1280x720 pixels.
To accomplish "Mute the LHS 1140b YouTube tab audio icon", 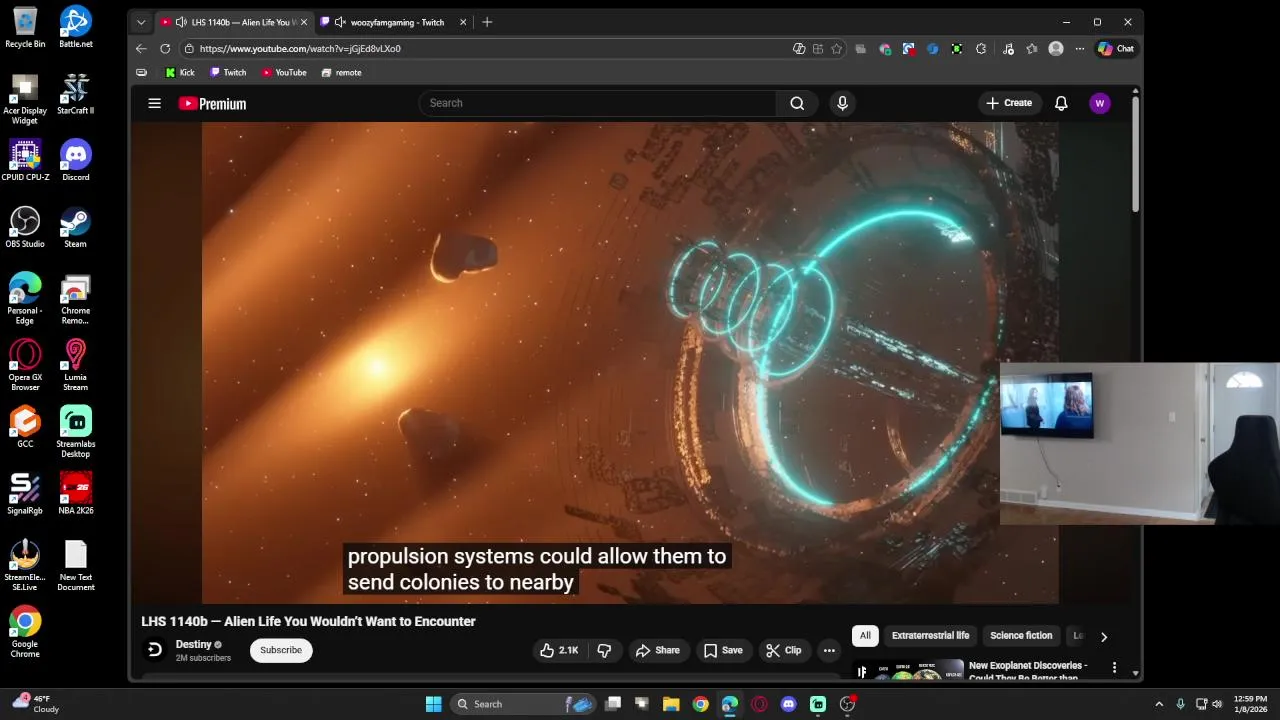I will (x=181, y=22).
